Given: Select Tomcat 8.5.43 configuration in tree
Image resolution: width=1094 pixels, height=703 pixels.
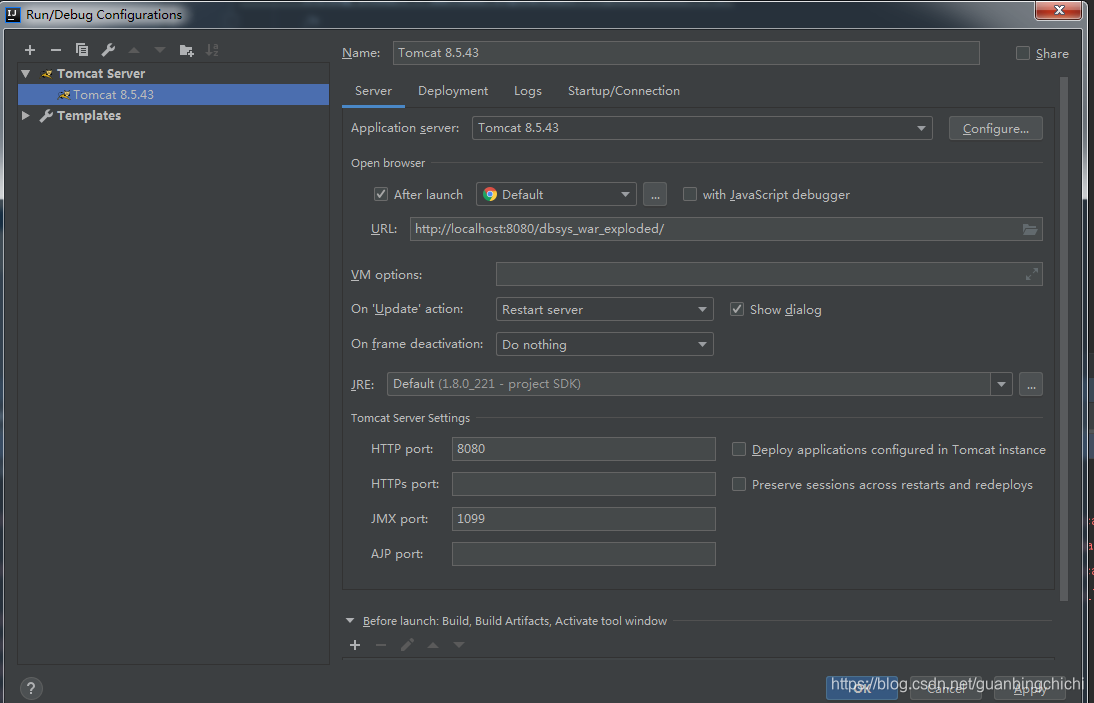Looking at the screenshot, I should [173, 95].
